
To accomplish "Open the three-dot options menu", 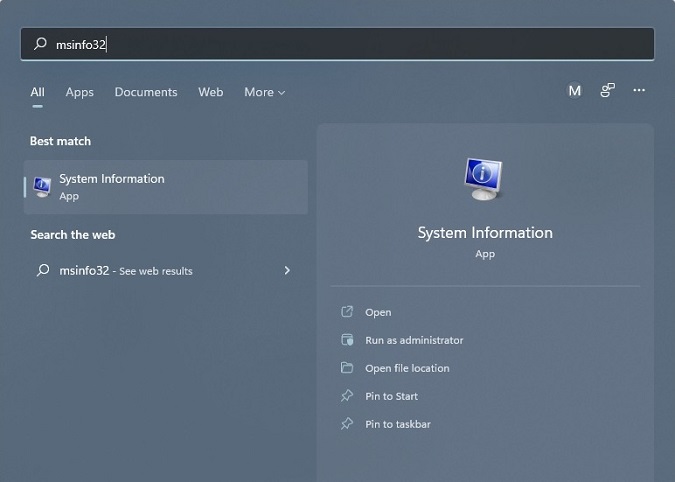I will point(639,90).
